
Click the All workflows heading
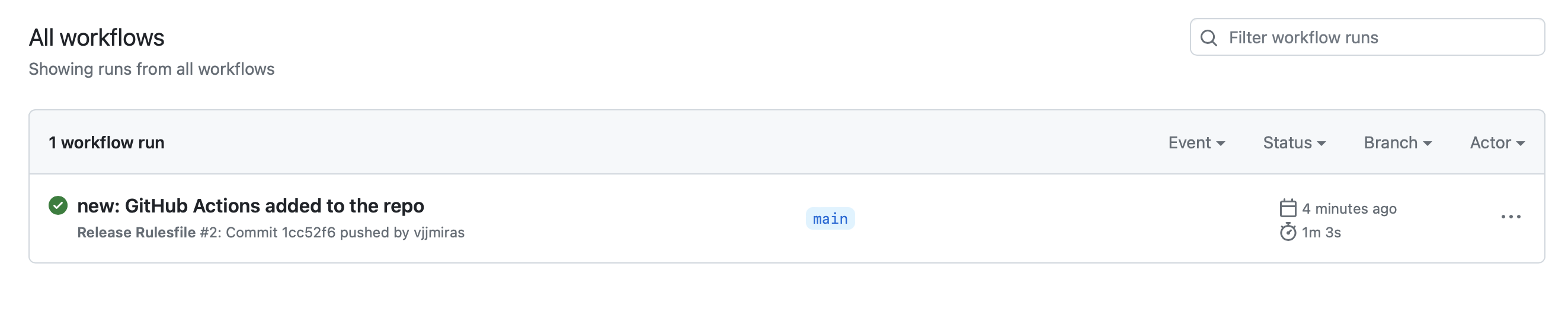[97, 38]
